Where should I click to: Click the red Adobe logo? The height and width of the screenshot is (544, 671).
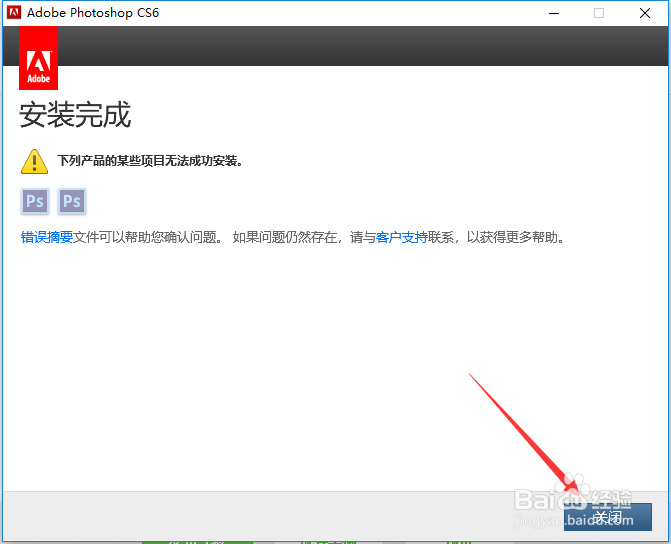[39, 58]
